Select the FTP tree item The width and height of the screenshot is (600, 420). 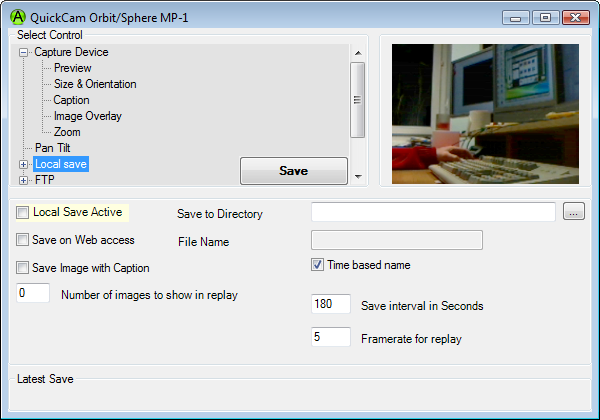(45, 180)
